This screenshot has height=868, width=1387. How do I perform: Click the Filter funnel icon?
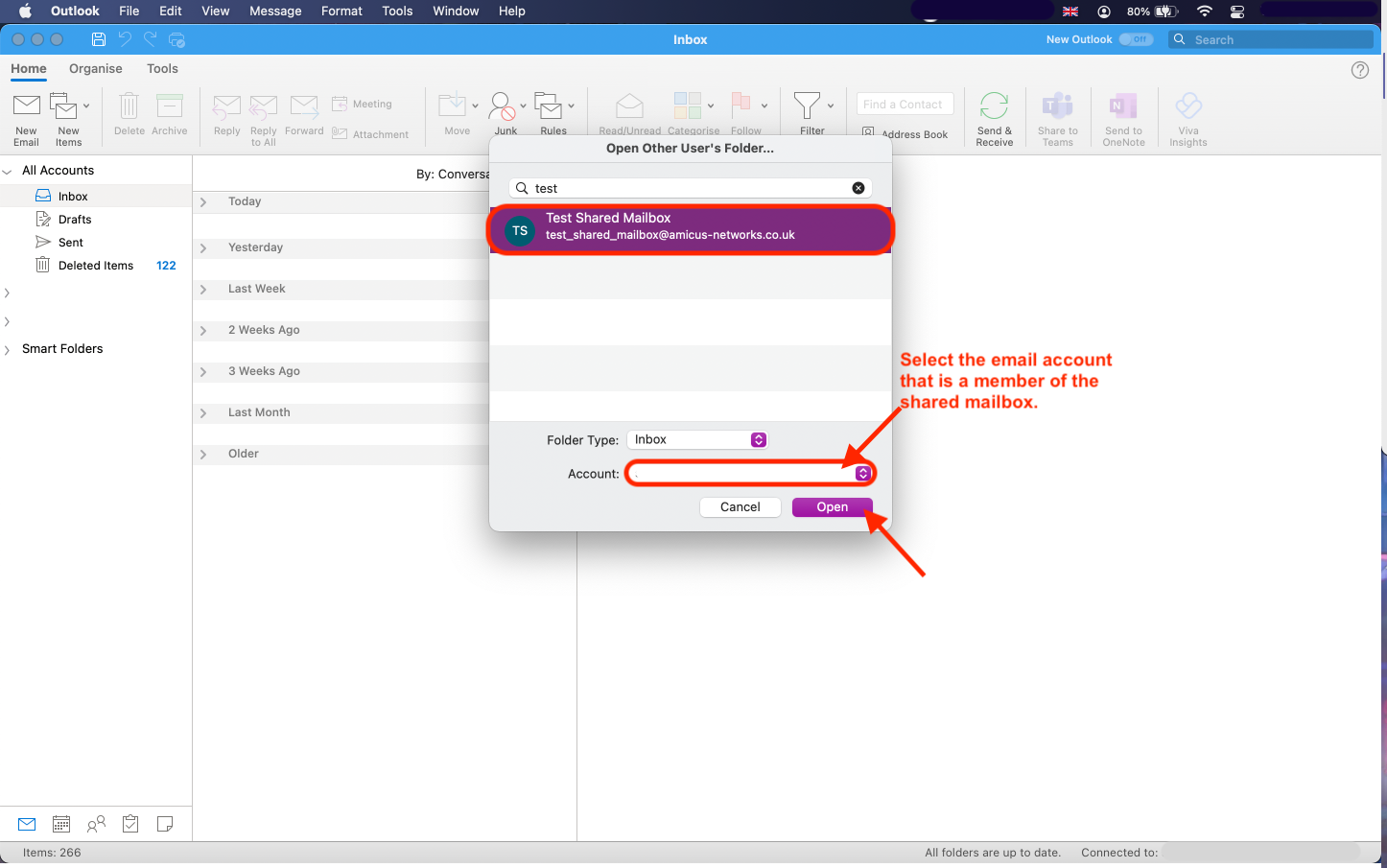(x=807, y=106)
